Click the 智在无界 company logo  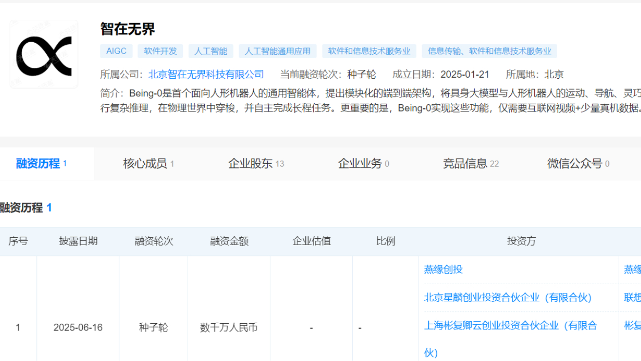point(44,54)
